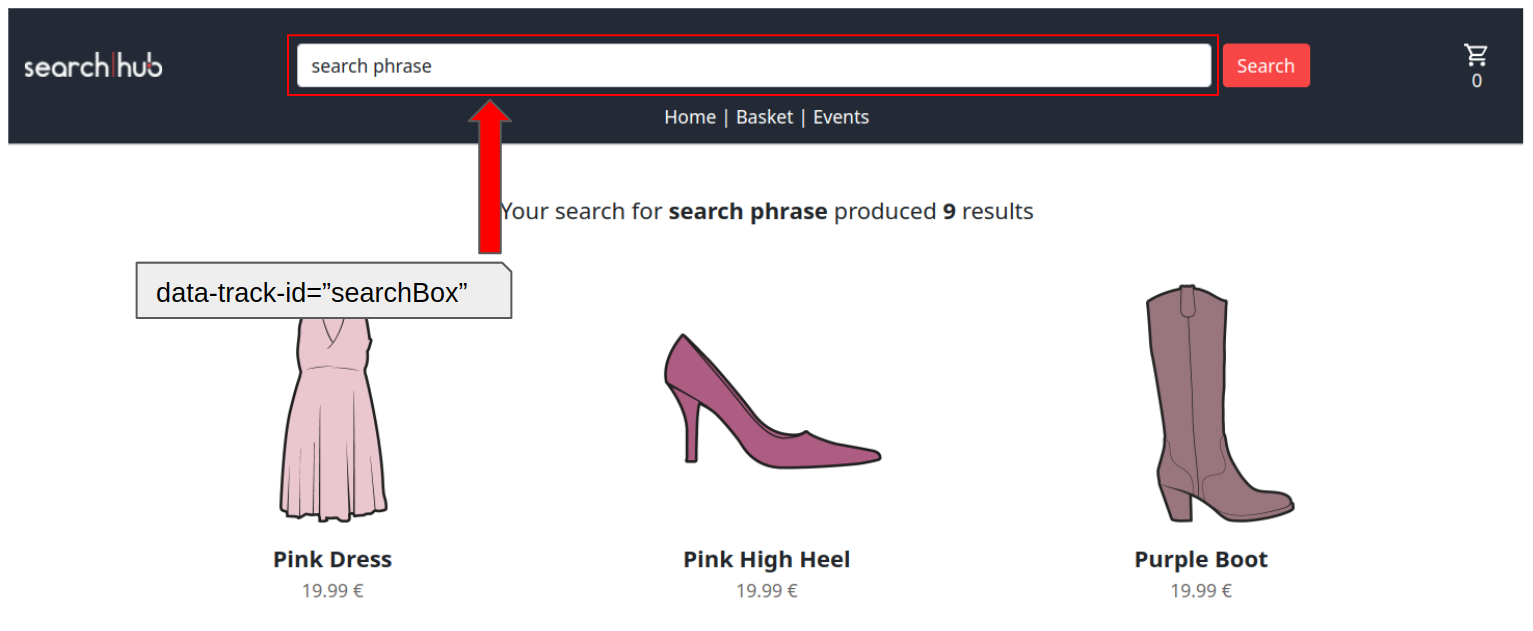The height and width of the screenshot is (631, 1533).
Task: Select the Pink Dress product image
Action: tap(333, 420)
